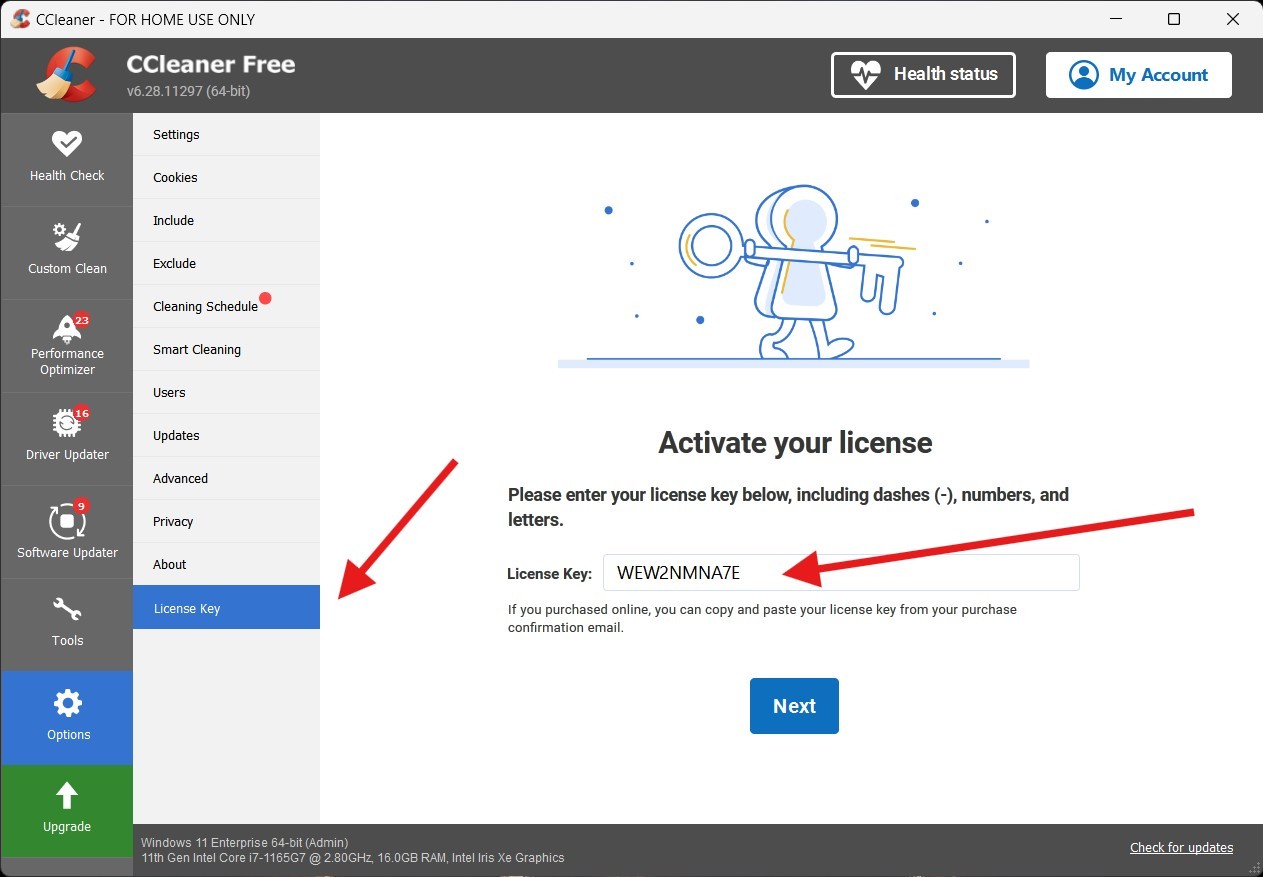The image size is (1263, 877).
Task: Click red notification dot on Cleaning Schedule
Action: click(265, 298)
